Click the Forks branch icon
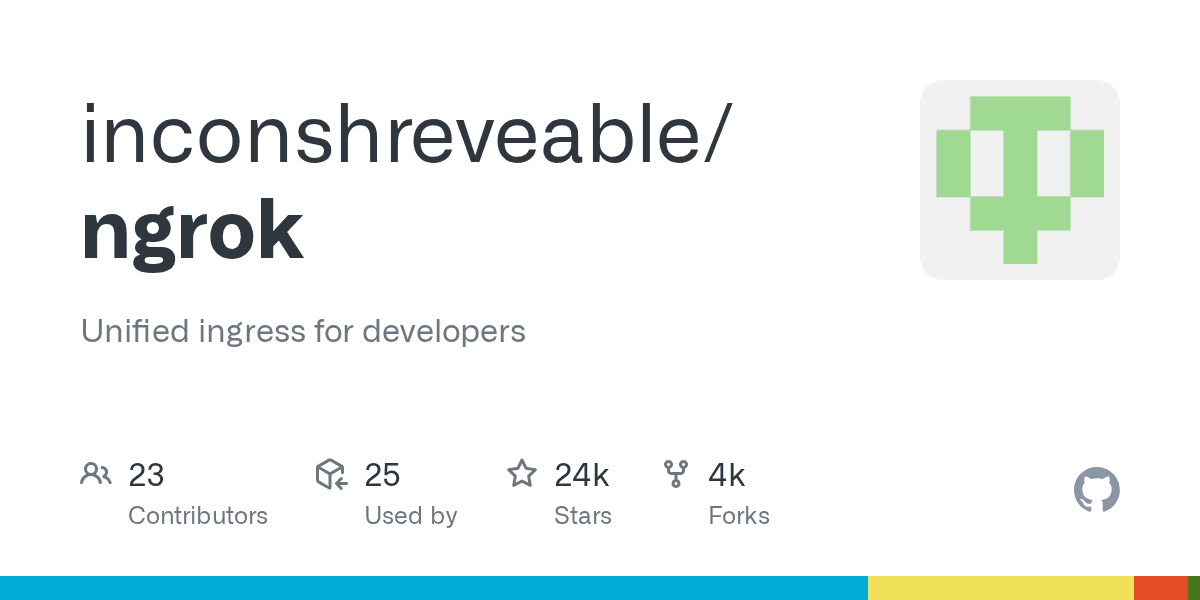 676,474
